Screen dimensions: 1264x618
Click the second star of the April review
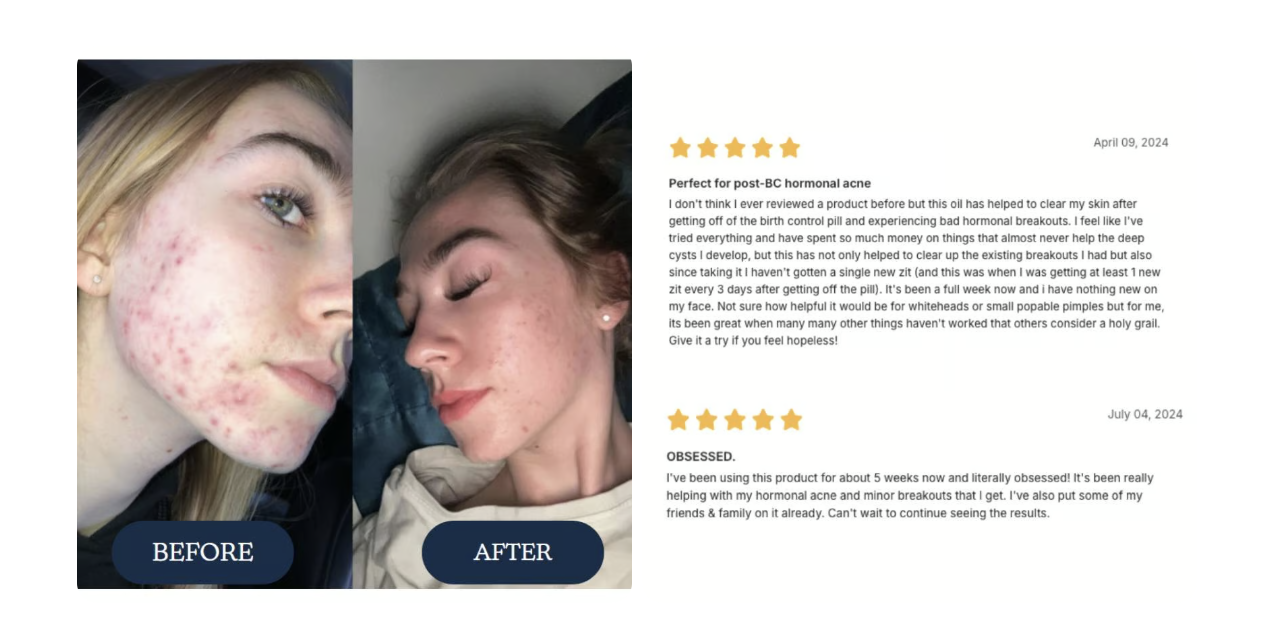coord(708,148)
